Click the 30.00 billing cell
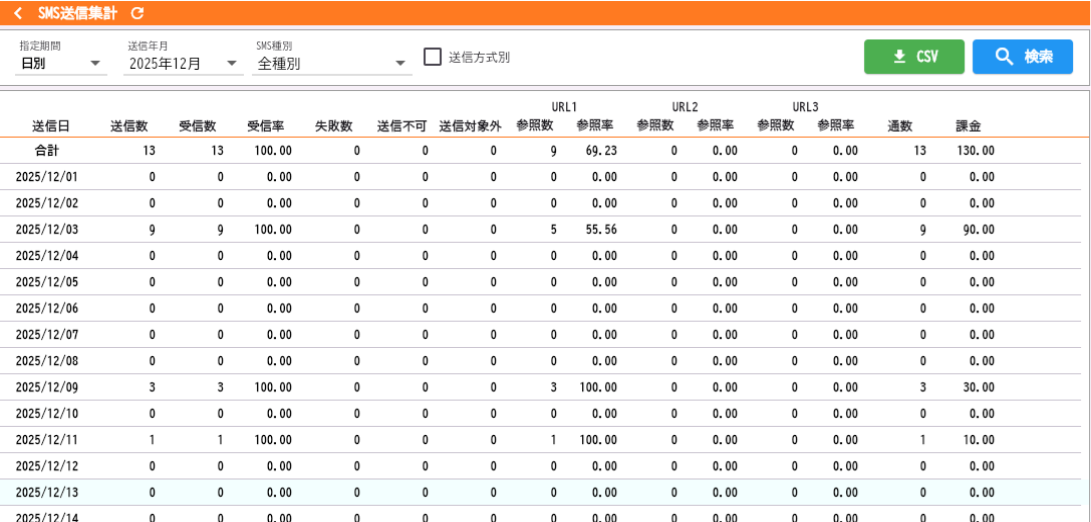Viewport: 1091px width, 522px height. [x=978, y=387]
